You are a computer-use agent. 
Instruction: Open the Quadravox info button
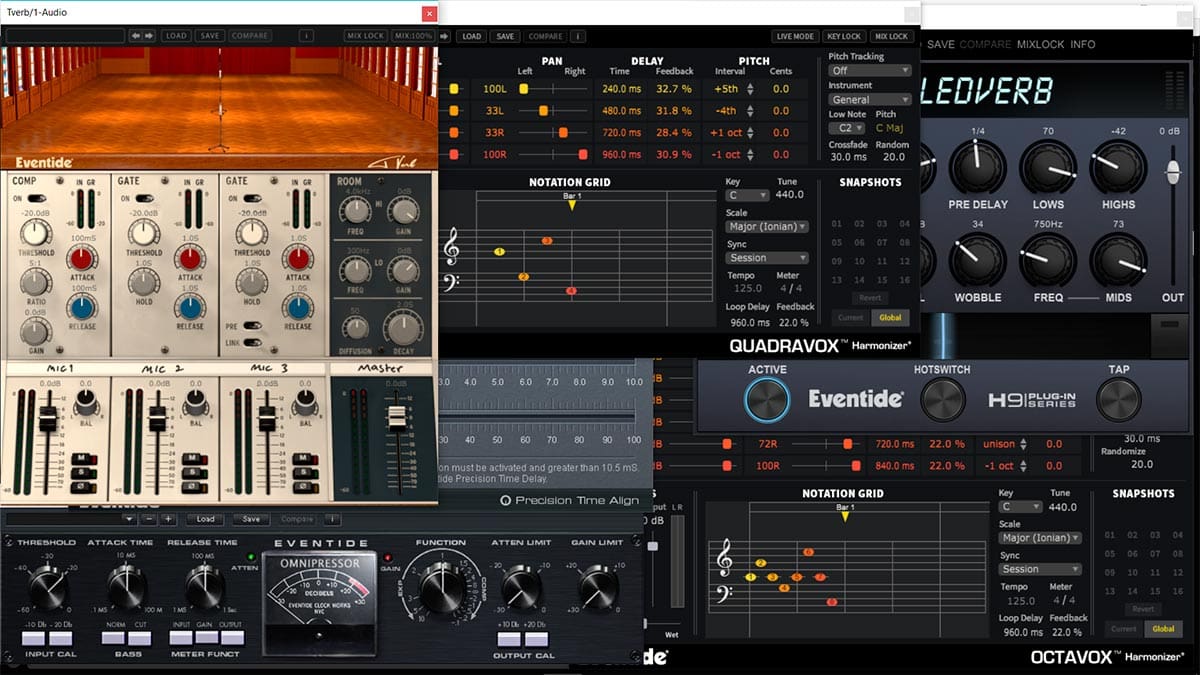click(x=578, y=36)
